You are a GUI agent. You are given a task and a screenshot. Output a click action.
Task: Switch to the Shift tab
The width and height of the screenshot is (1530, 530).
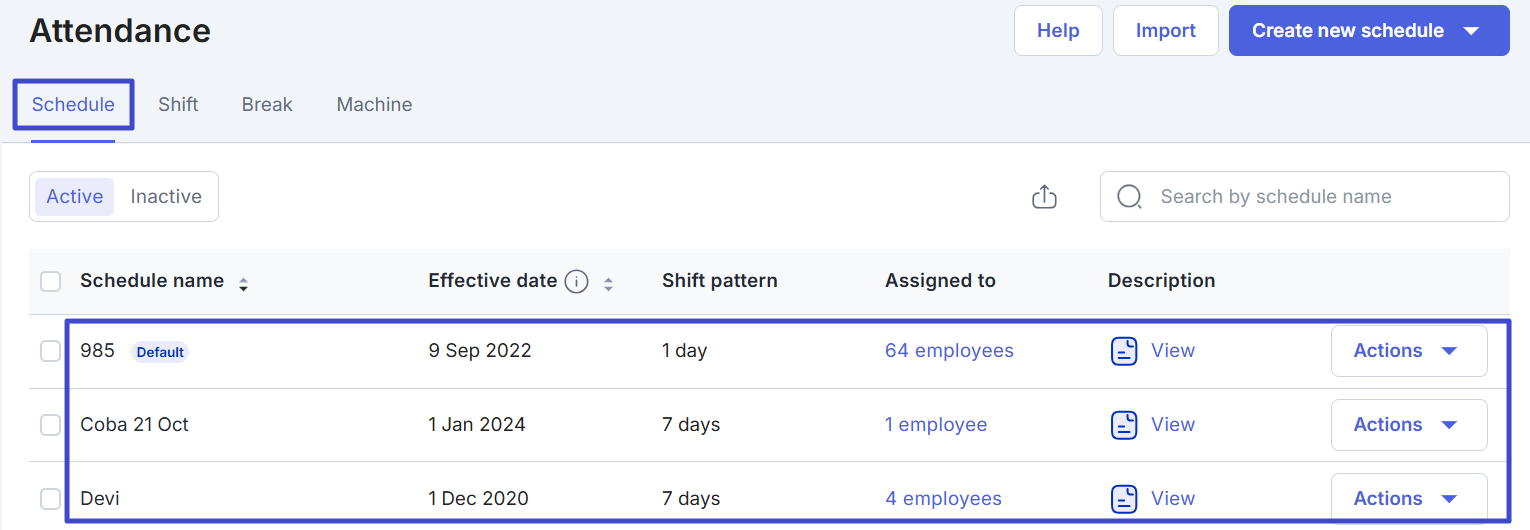point(178,105)
